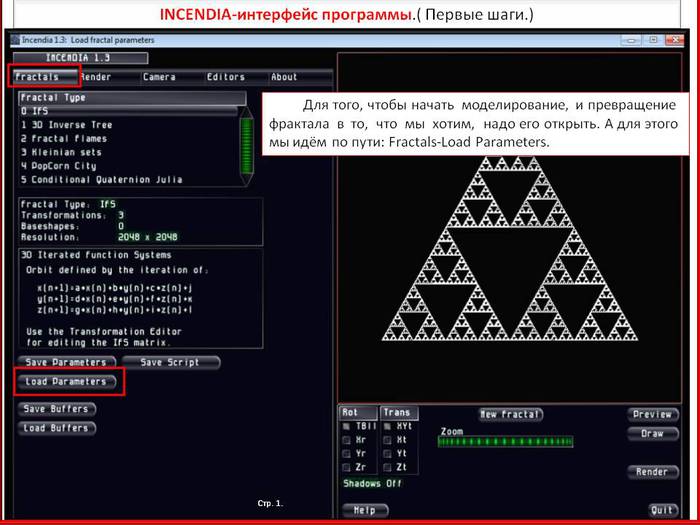Enable the Xr rotation checkbox
This screenshot has height=525, width=700.
point(346,440)
